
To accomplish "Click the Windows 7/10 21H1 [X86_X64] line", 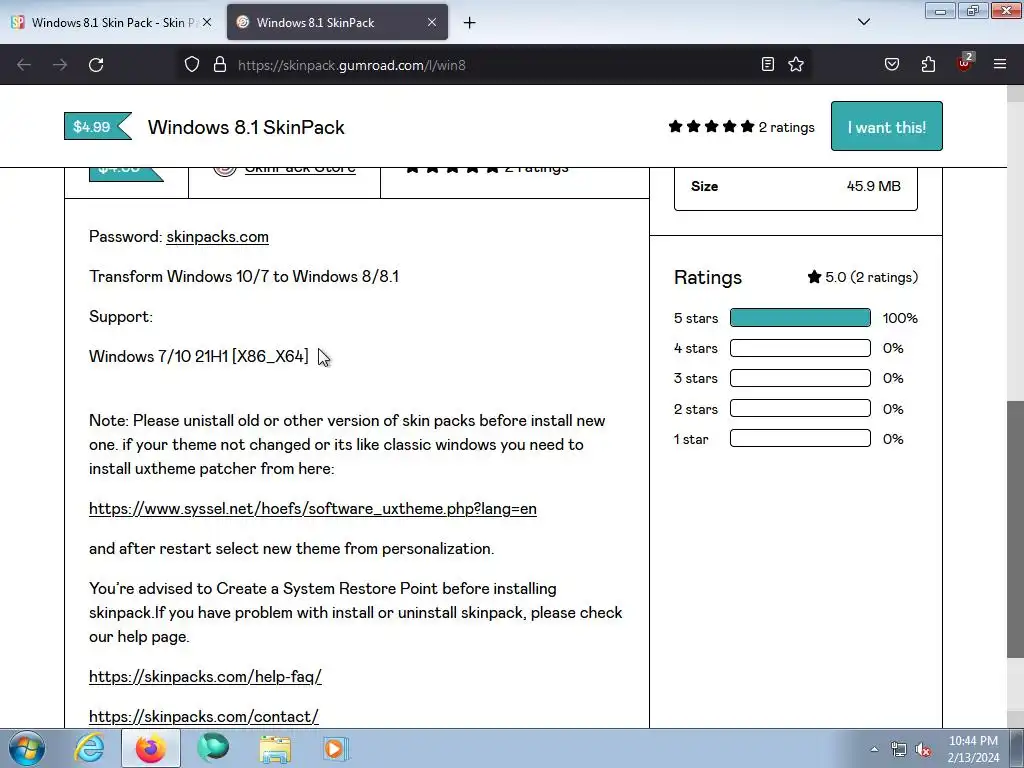I will pyautogui.click(x=199, y=357).
